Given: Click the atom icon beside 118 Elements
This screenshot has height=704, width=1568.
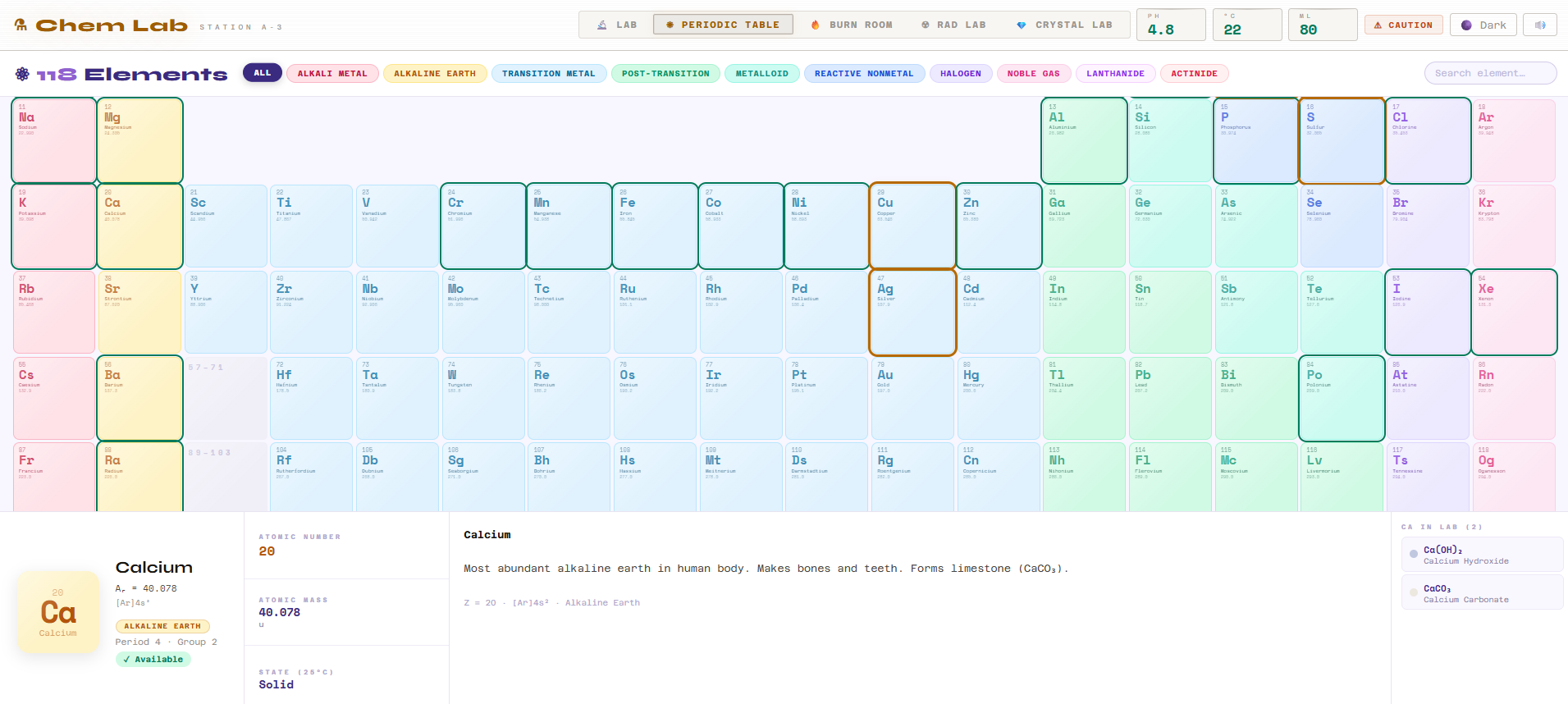Looking at the screenshot, I should coord(22,74).
